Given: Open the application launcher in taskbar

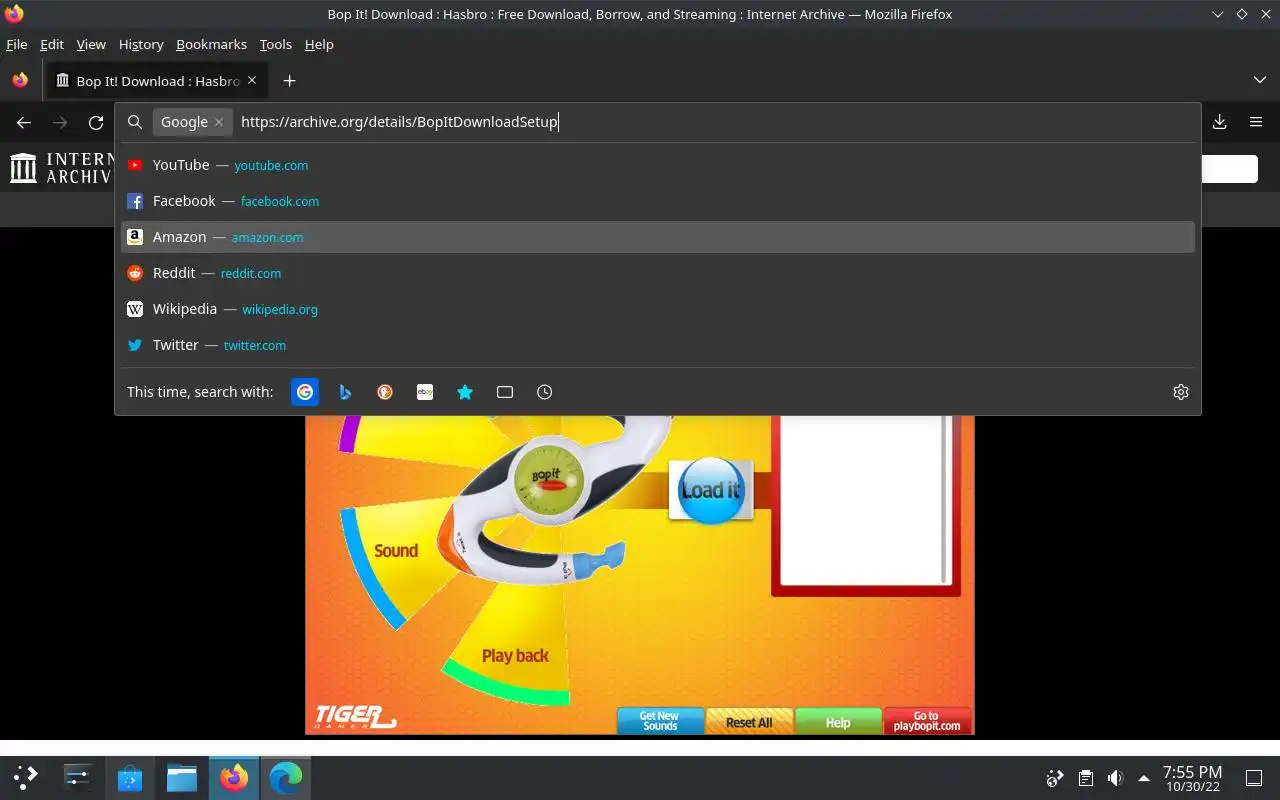Looking at the screenshot, I should pyautogui.click(x=26, y=777).
